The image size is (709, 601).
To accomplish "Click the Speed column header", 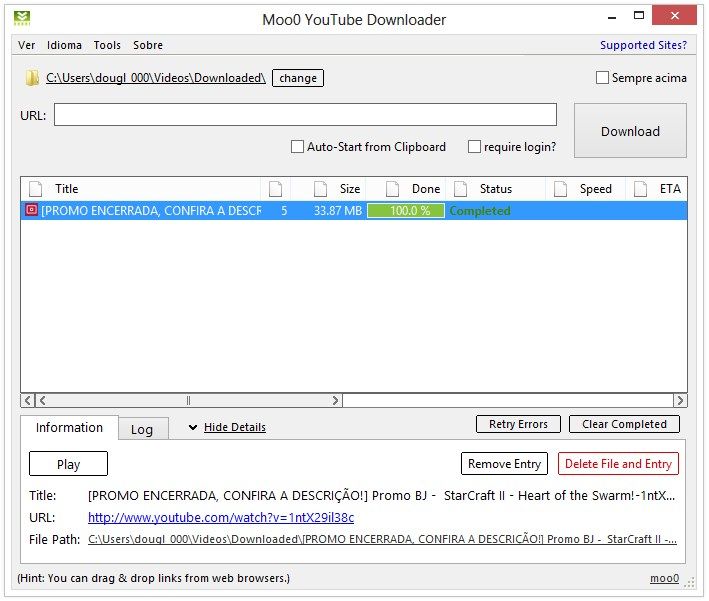I will coord(586,189).
